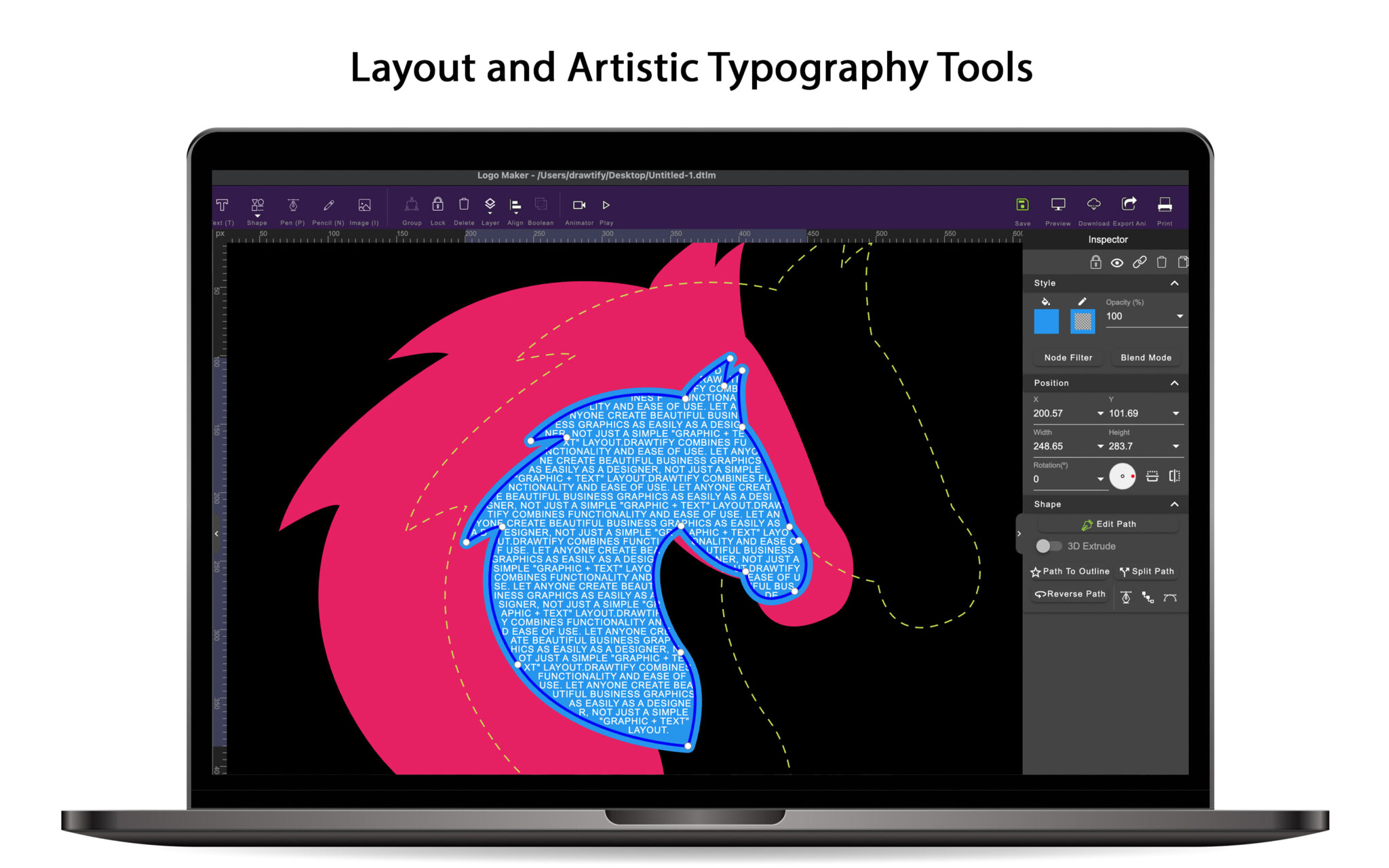The image size is (1389, 868).
Task: Collapse the Position section
Action: [1175, 383]
